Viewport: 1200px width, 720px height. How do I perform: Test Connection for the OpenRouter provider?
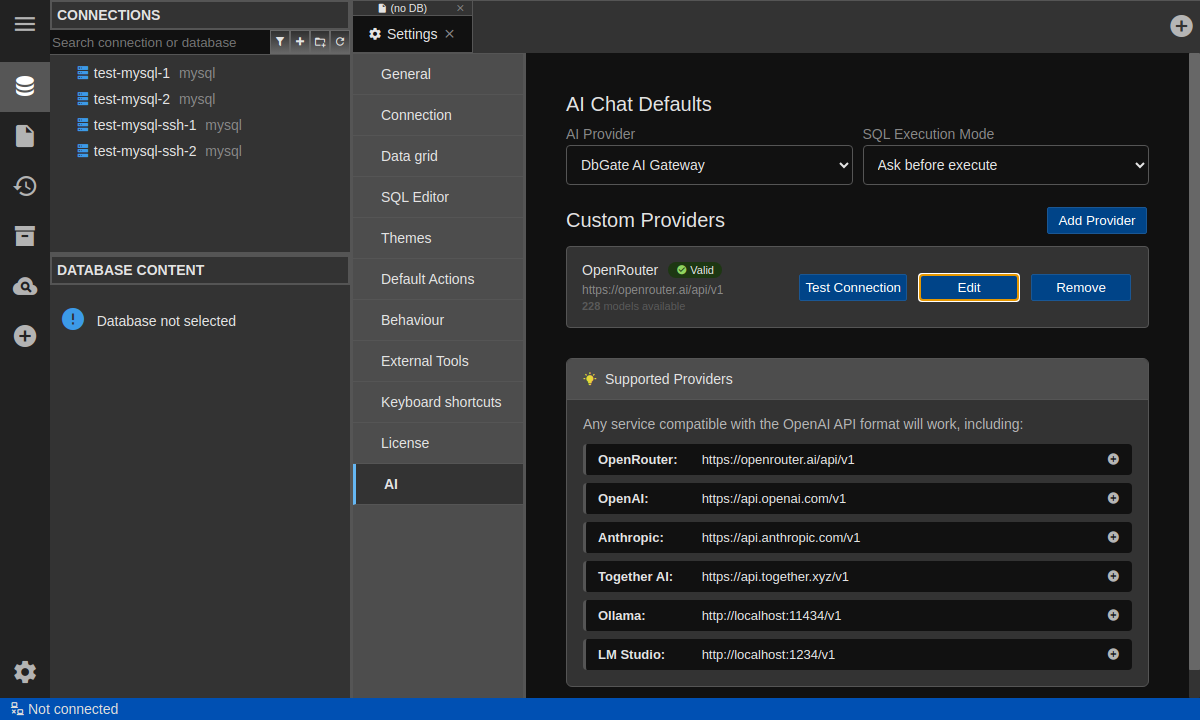pyautogui.click(x=853, y=288)
